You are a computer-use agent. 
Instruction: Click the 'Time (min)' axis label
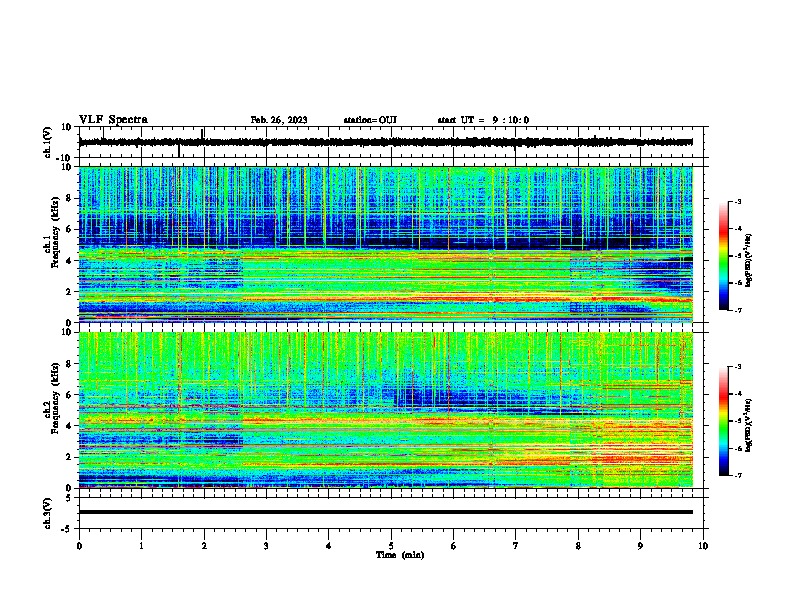point(400,555)
